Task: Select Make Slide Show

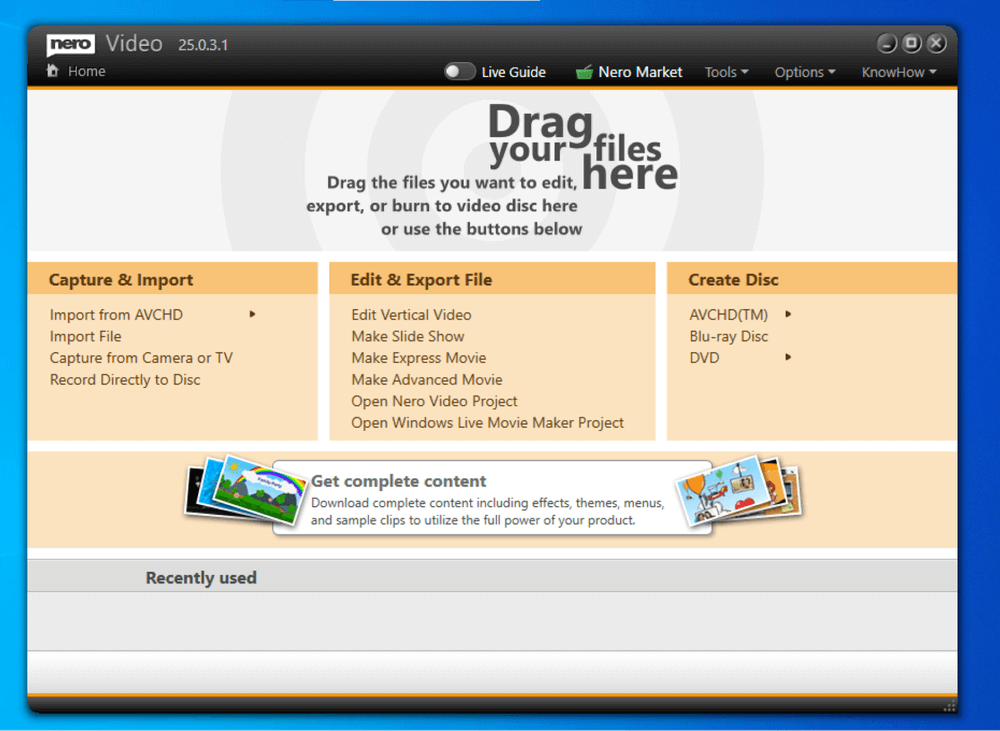Action: (408, 336)
